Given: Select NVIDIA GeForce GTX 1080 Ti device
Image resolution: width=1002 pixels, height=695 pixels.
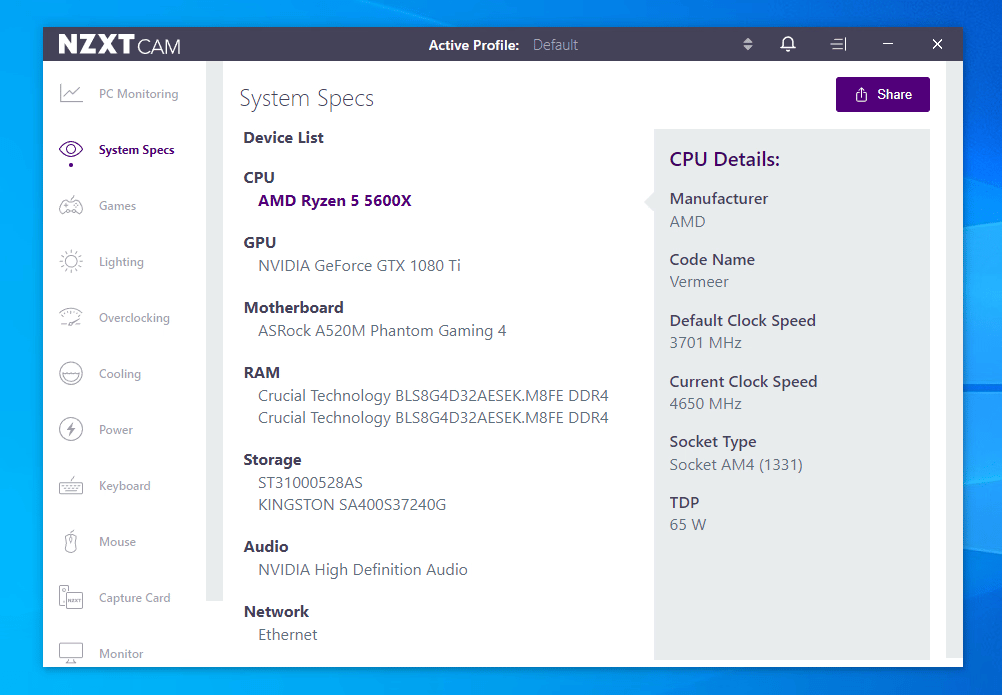Looking at the screenshot, I should 359,266.
